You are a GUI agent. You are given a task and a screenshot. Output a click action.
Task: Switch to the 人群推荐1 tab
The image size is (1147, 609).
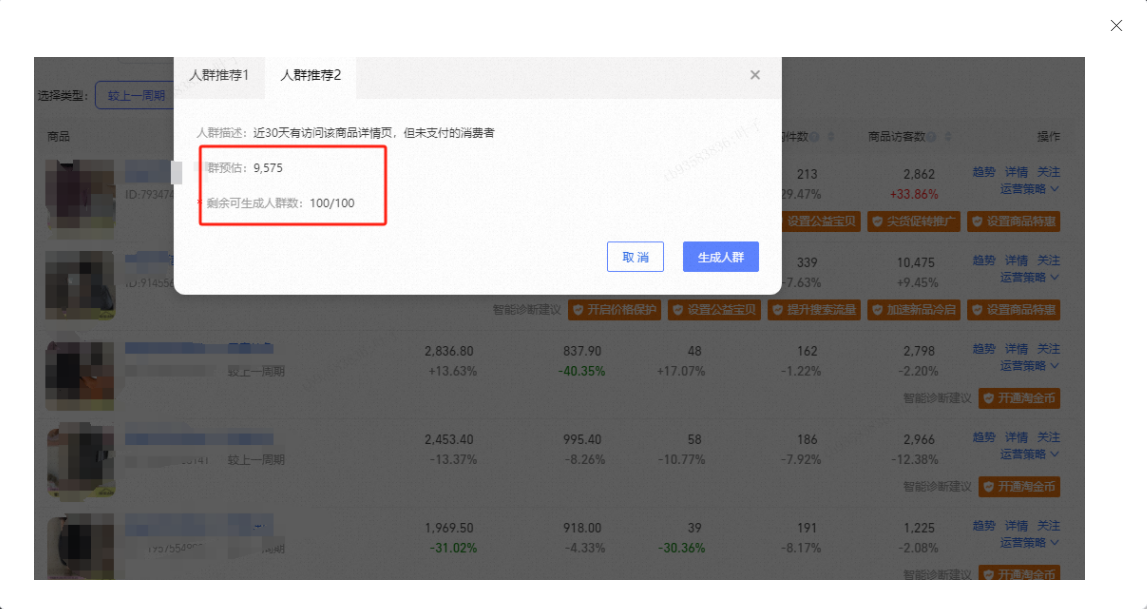pos(219,75)
